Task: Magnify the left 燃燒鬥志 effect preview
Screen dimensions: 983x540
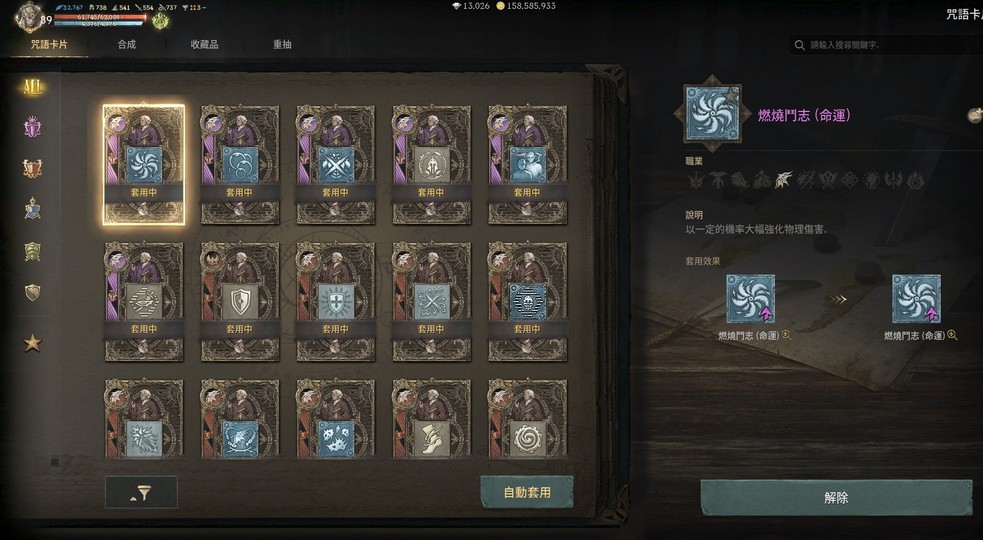Action: pyautogui.click(x=786, y=336)
